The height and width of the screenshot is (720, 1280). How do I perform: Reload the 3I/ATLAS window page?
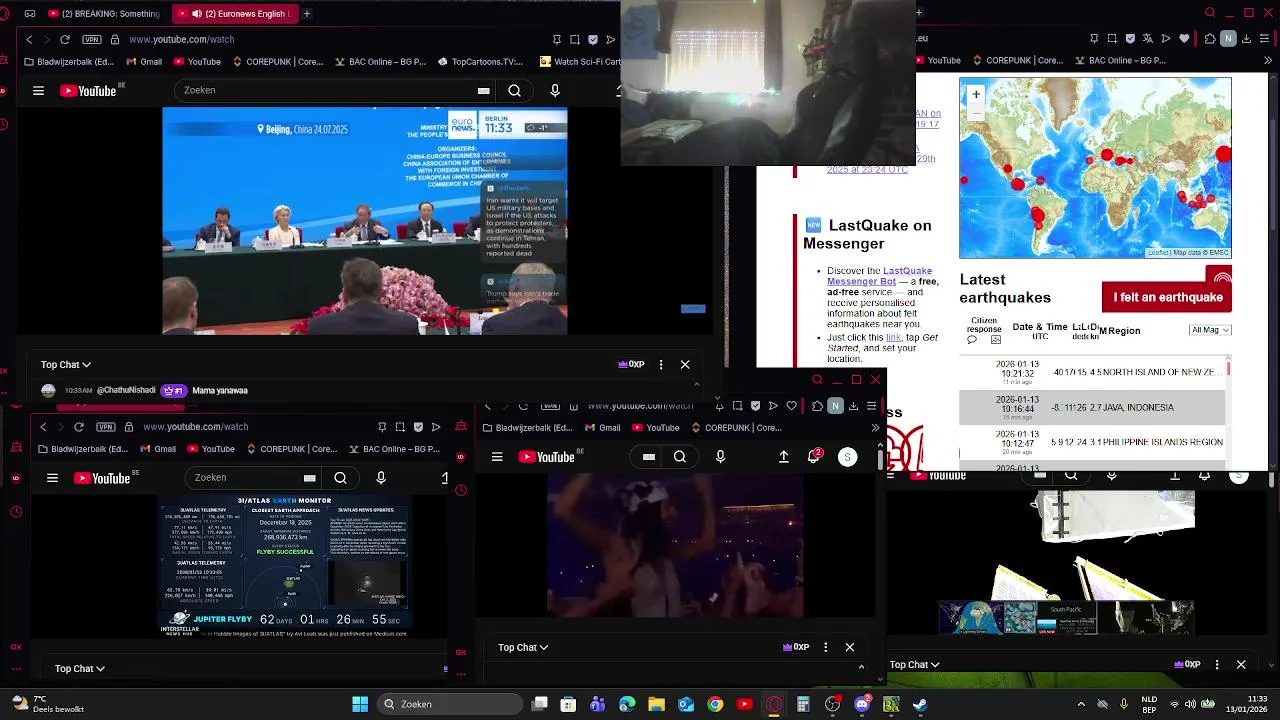(x=79, y=427)
